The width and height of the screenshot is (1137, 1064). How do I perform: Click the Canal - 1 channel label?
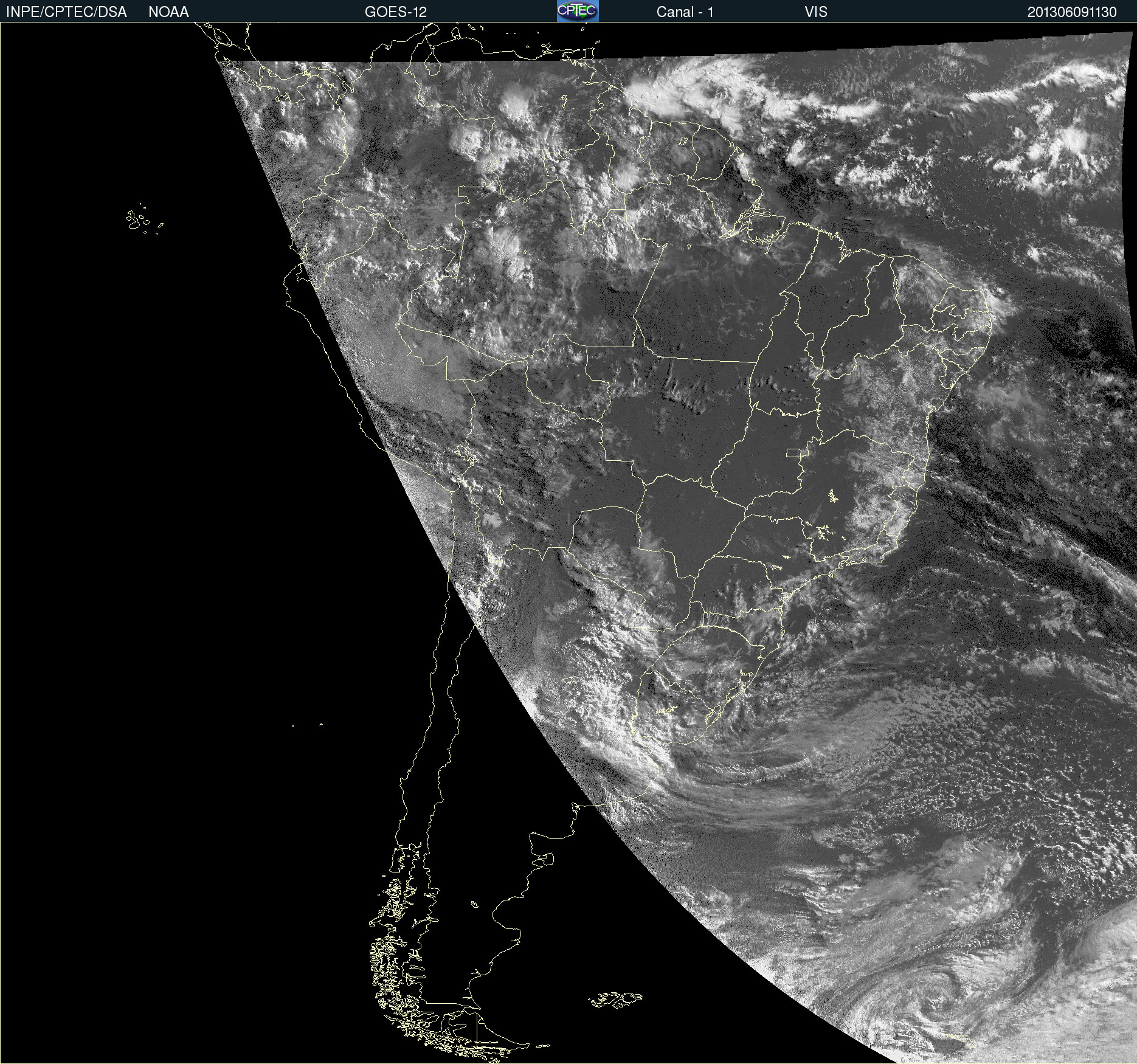pos(685,12)
